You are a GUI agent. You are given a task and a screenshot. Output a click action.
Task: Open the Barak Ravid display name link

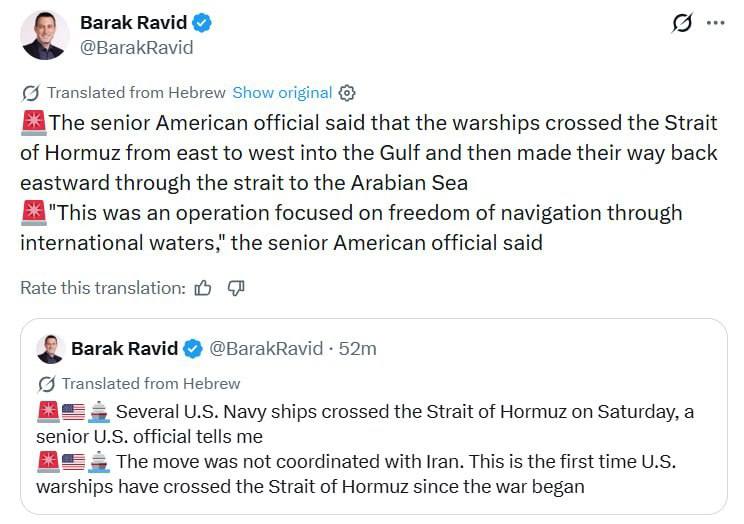click(133, 24)
